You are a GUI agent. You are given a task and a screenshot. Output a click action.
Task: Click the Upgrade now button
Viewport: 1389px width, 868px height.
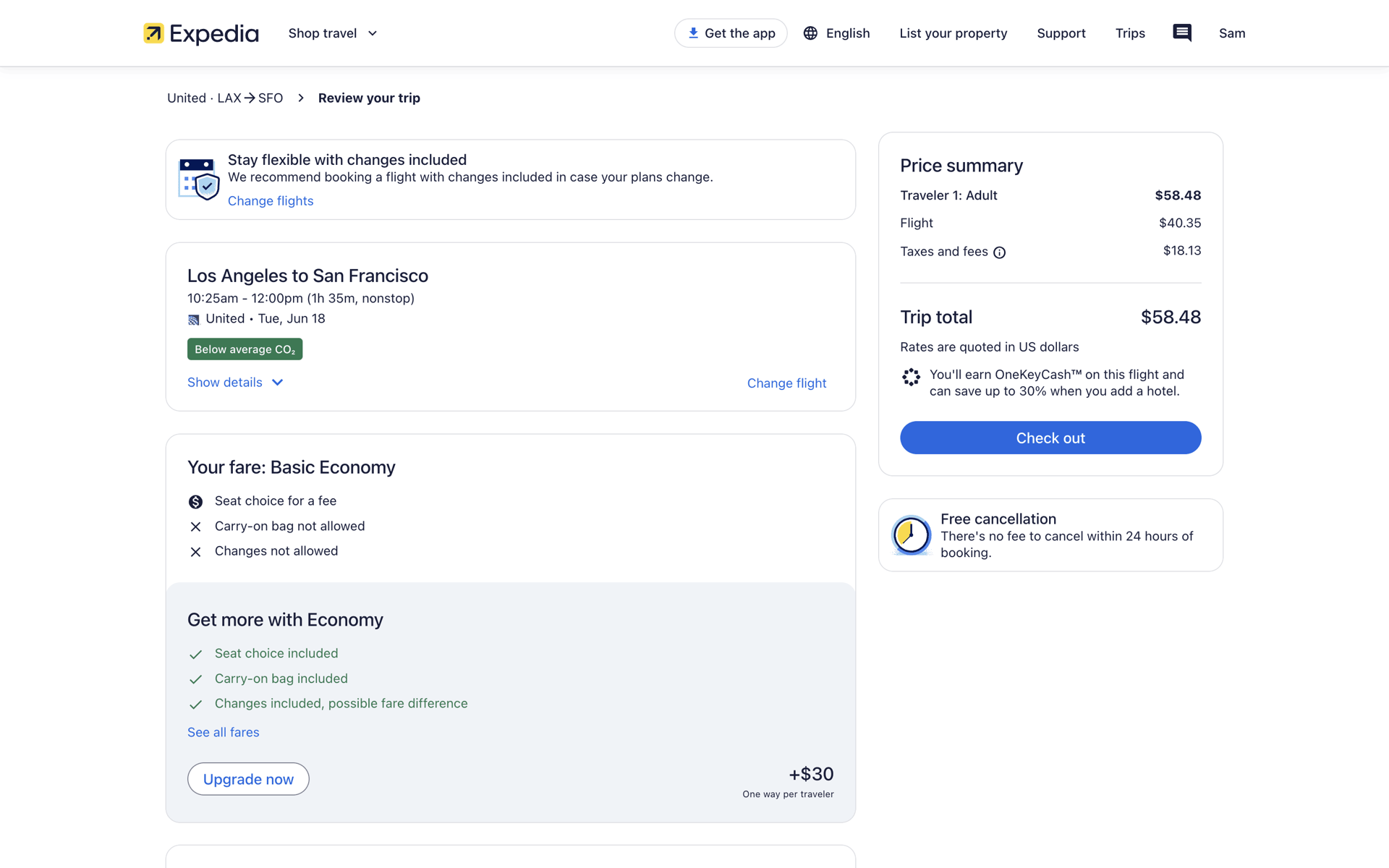click(x=248, y=779)
